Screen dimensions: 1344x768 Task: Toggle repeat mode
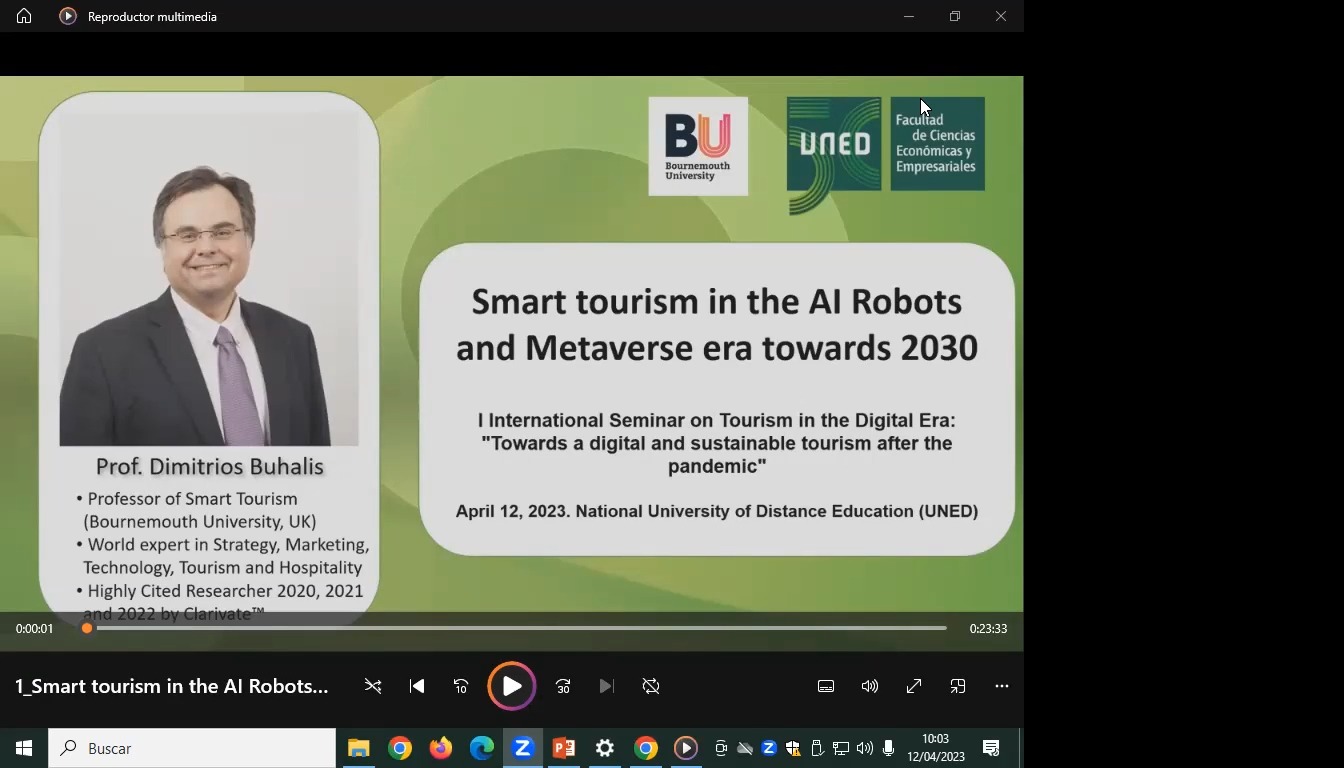[651, 686]
